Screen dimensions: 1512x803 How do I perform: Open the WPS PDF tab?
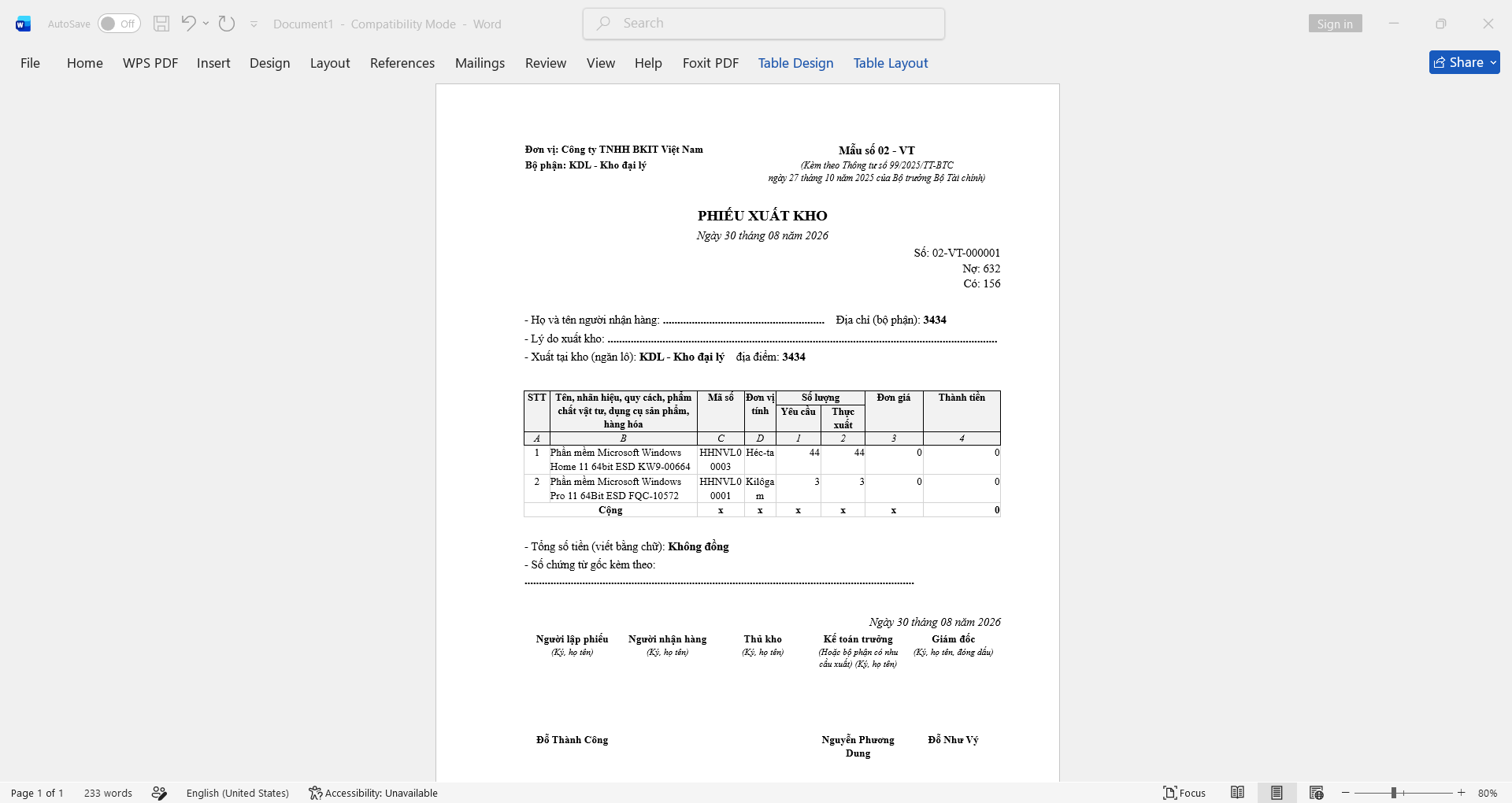[x=150, y=63]
